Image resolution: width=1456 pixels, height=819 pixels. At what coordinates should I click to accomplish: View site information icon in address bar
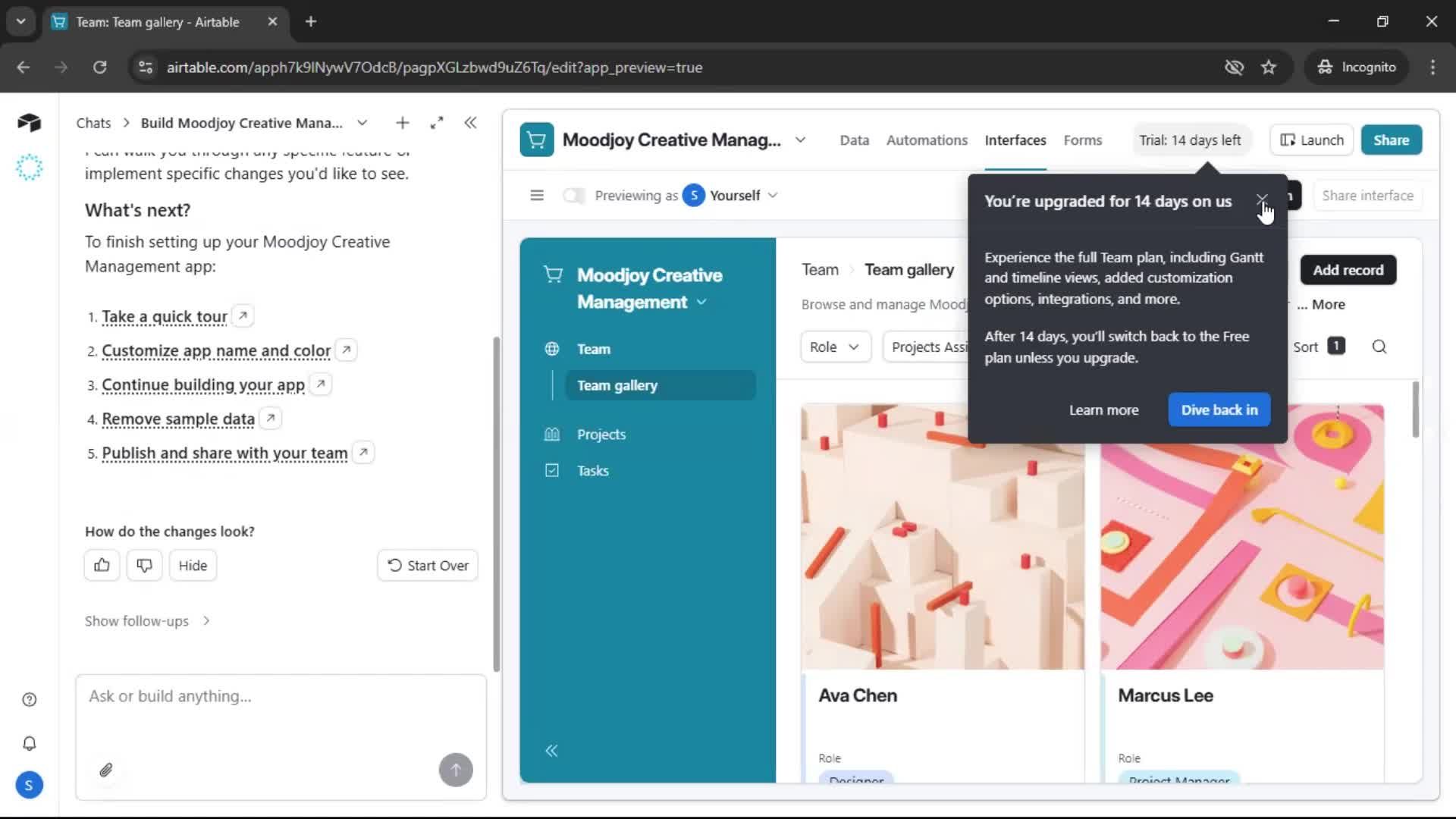pyautogui.click(x=146, y=67)
